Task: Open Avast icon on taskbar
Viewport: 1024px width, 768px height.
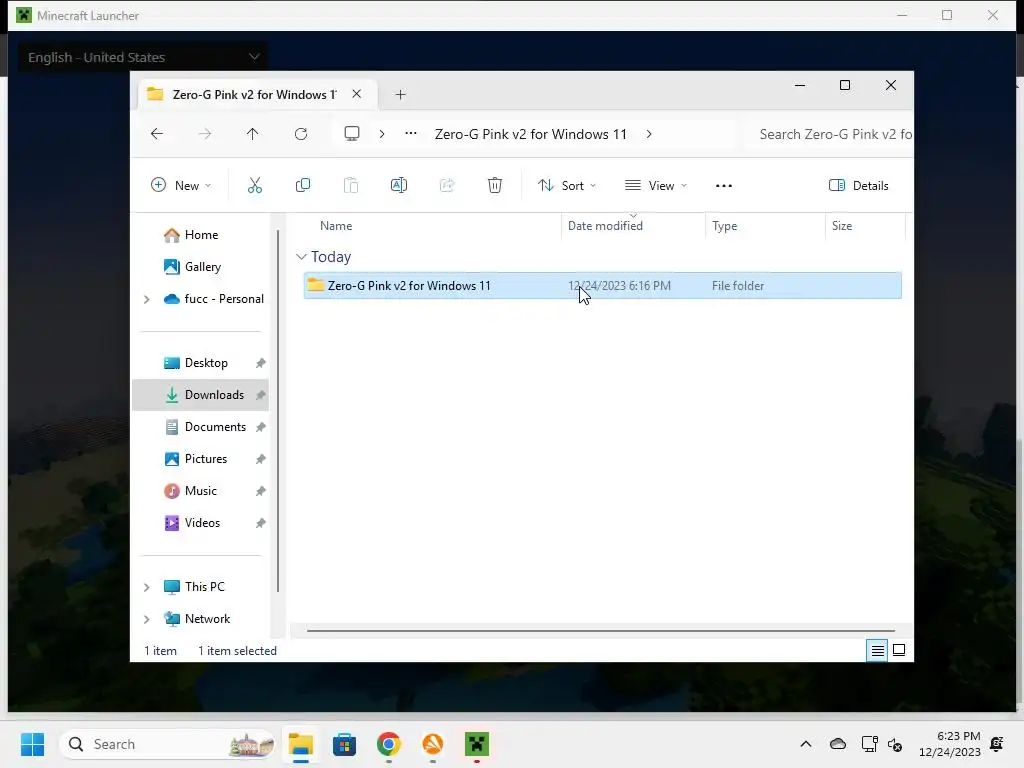Action: click(433, 744)
